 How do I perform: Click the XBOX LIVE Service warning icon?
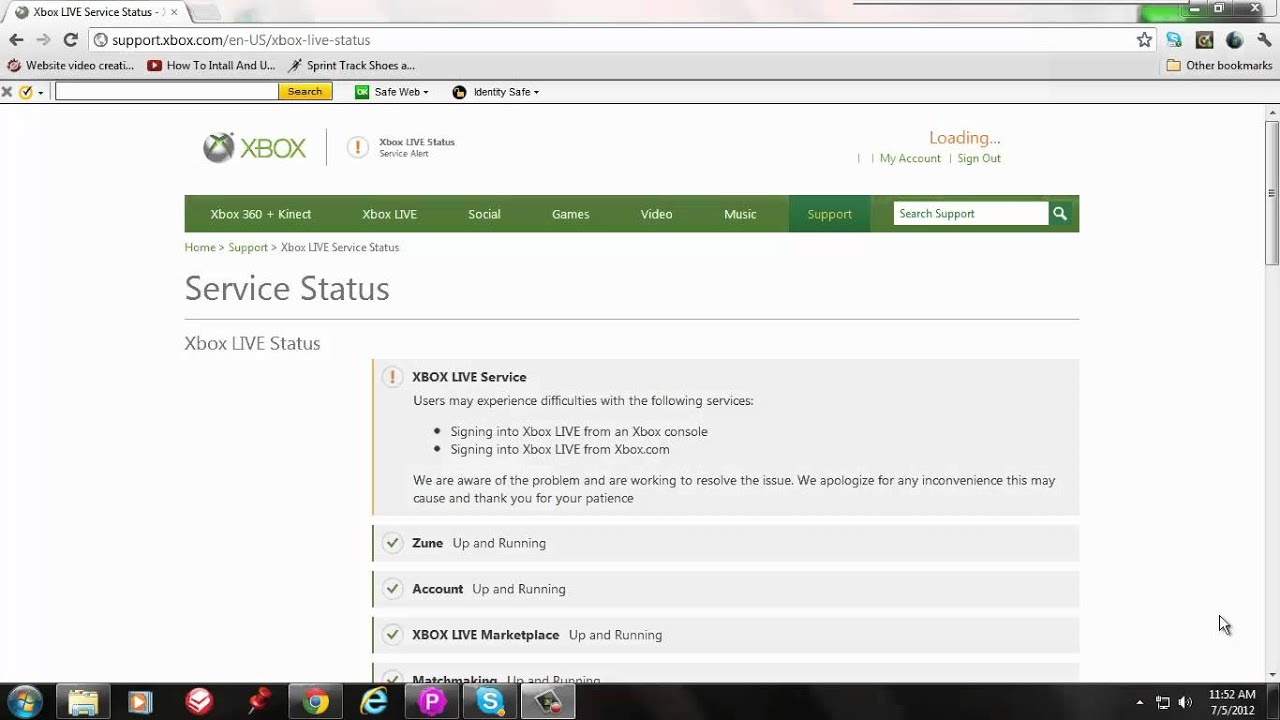(x=393, y=376)
